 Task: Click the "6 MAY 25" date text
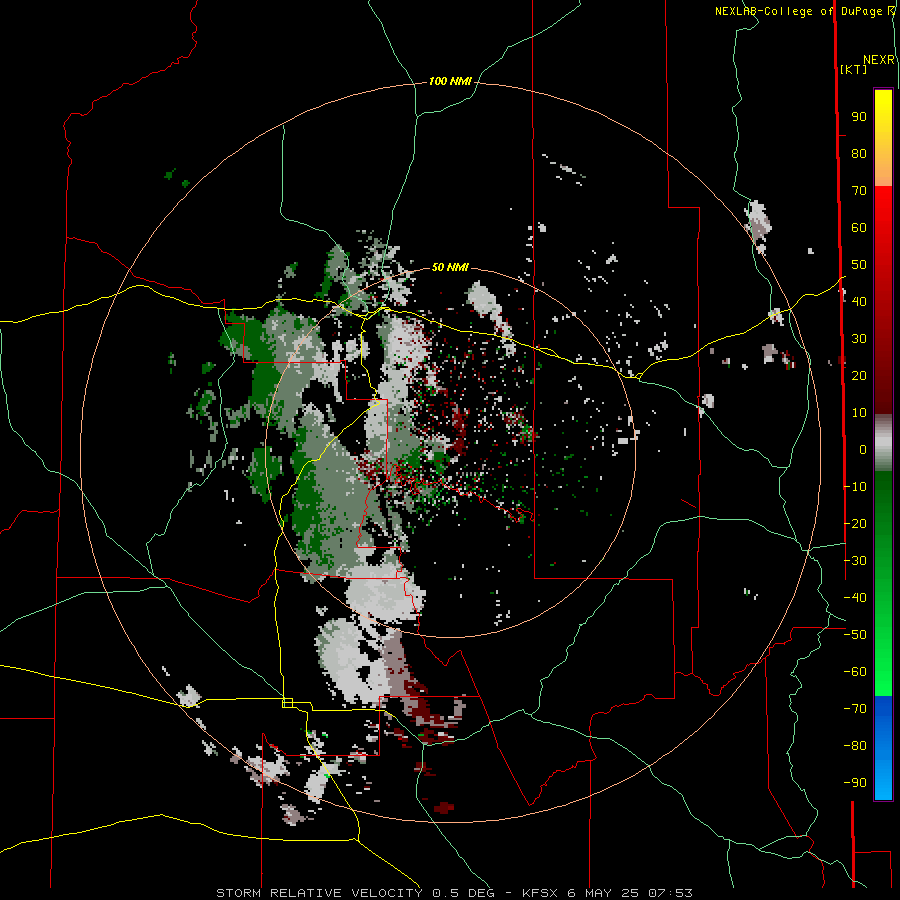[604, 893]
